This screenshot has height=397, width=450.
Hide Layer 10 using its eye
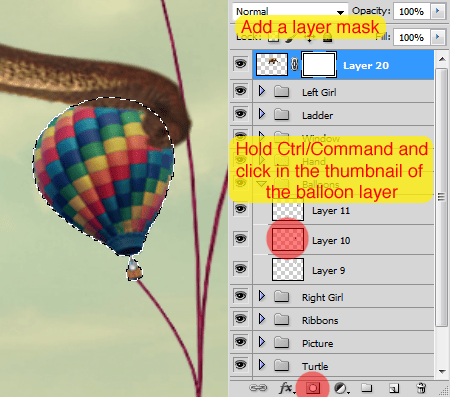[240, 239]
